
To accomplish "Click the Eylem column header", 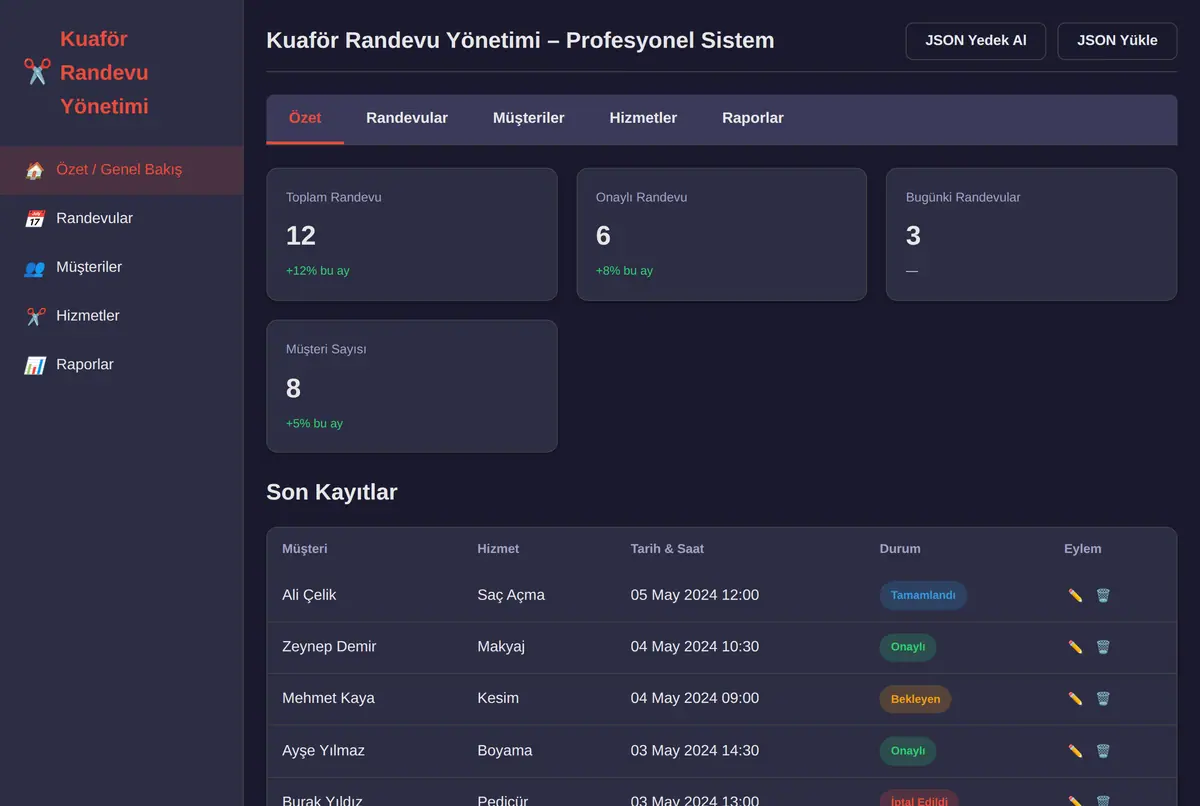I will pyautogui.click(x=1083, y=549).
